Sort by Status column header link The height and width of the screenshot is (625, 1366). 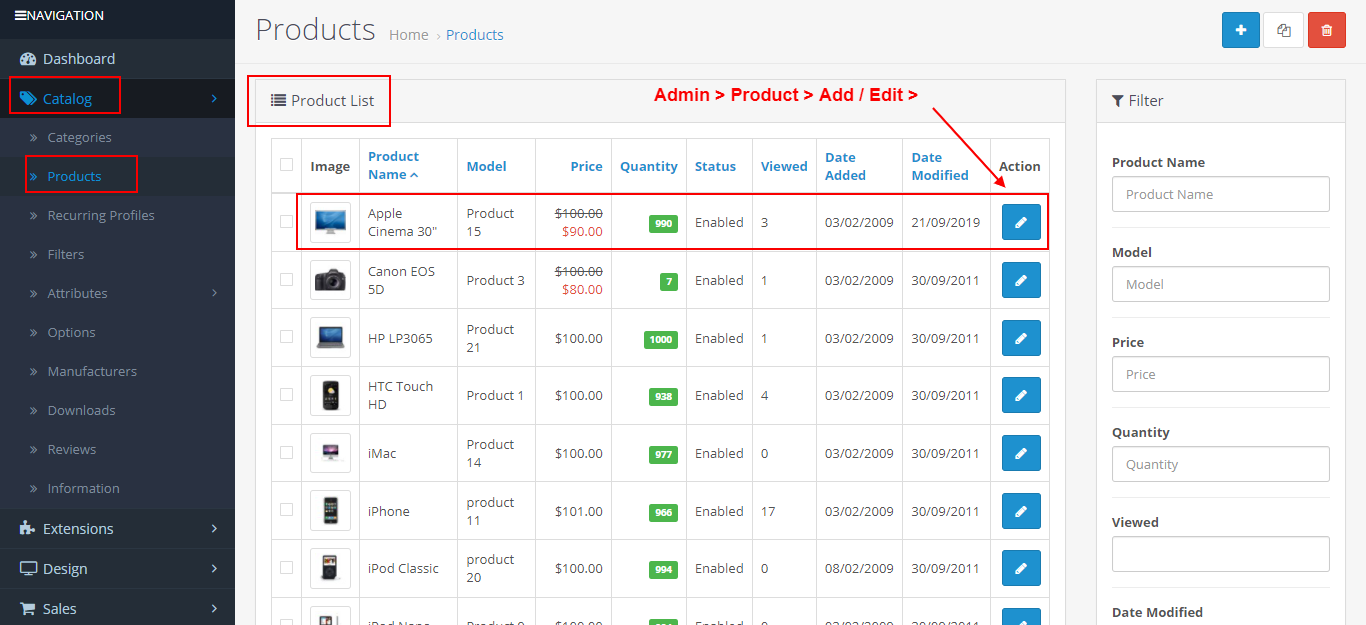[x=716, y=166]
